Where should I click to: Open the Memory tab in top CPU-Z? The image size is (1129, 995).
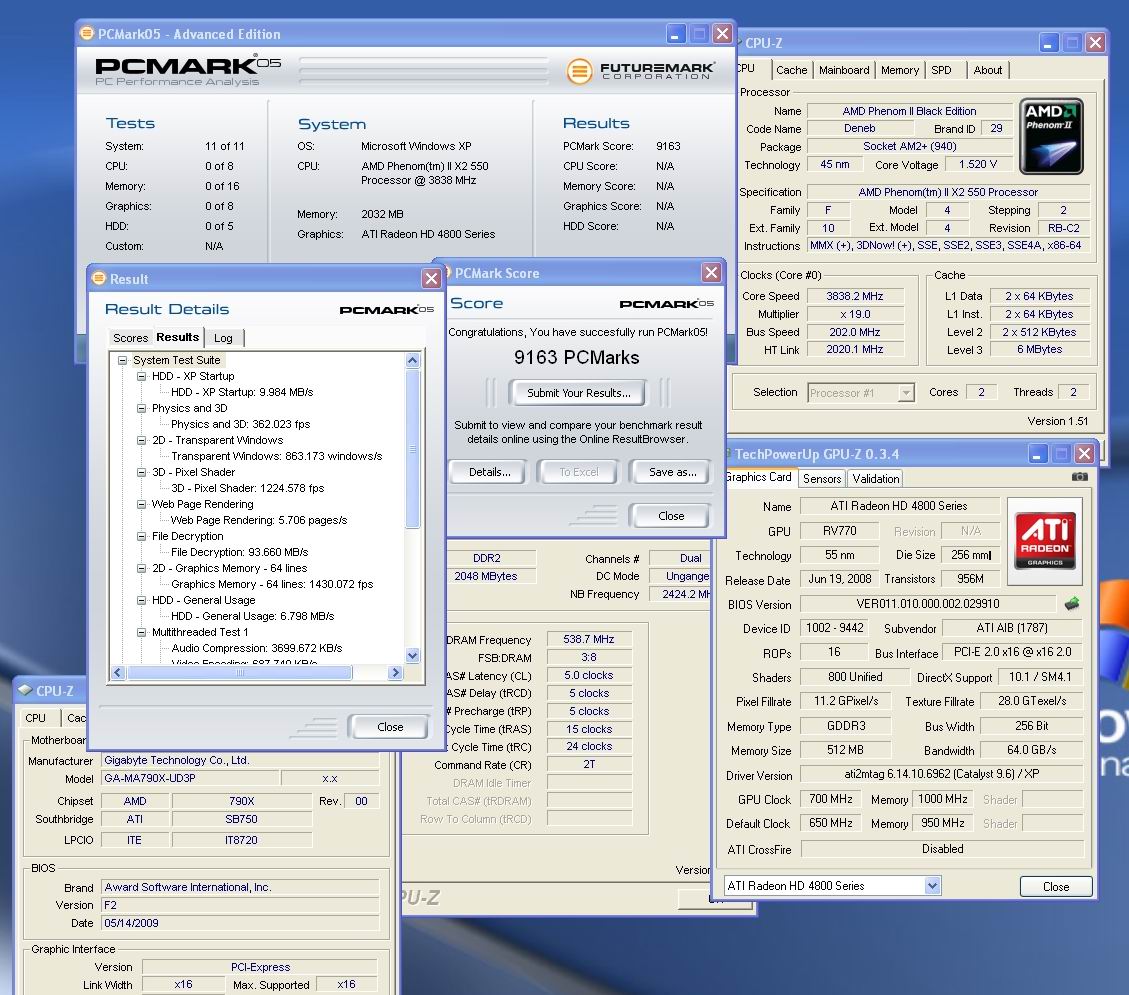pos(899,70)
